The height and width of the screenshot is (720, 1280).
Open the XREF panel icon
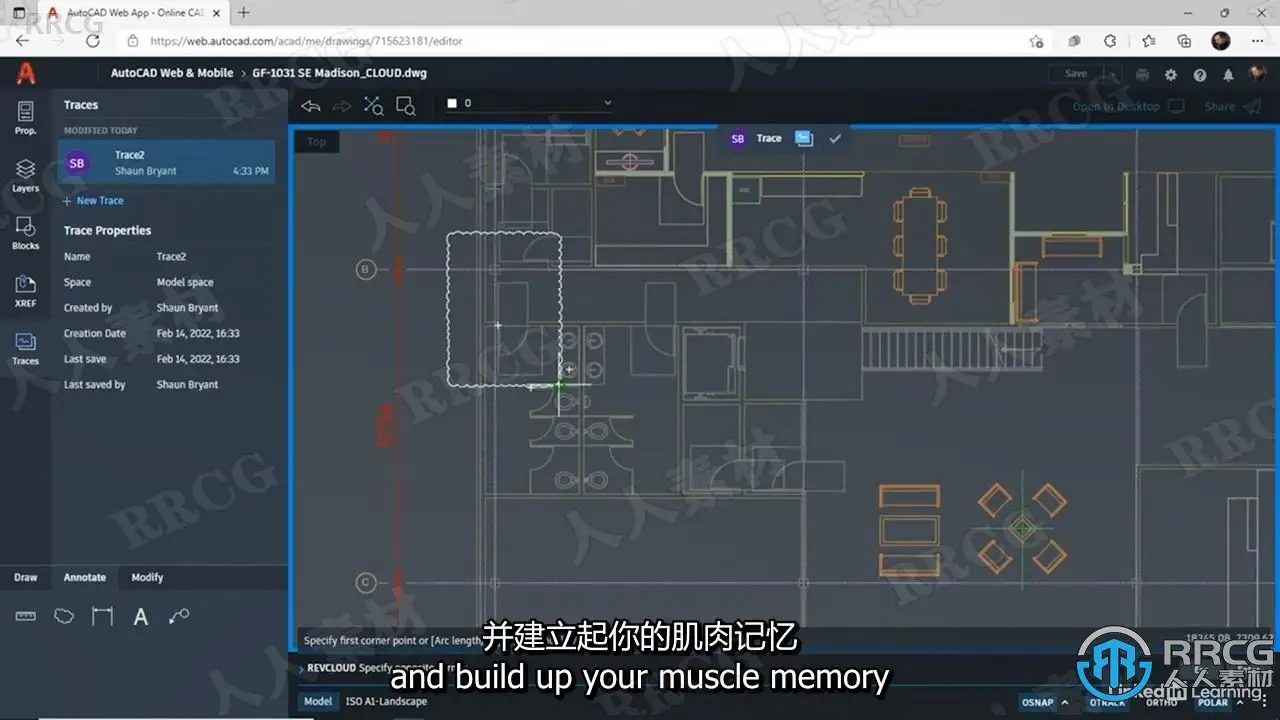click(x=25, y=291)
